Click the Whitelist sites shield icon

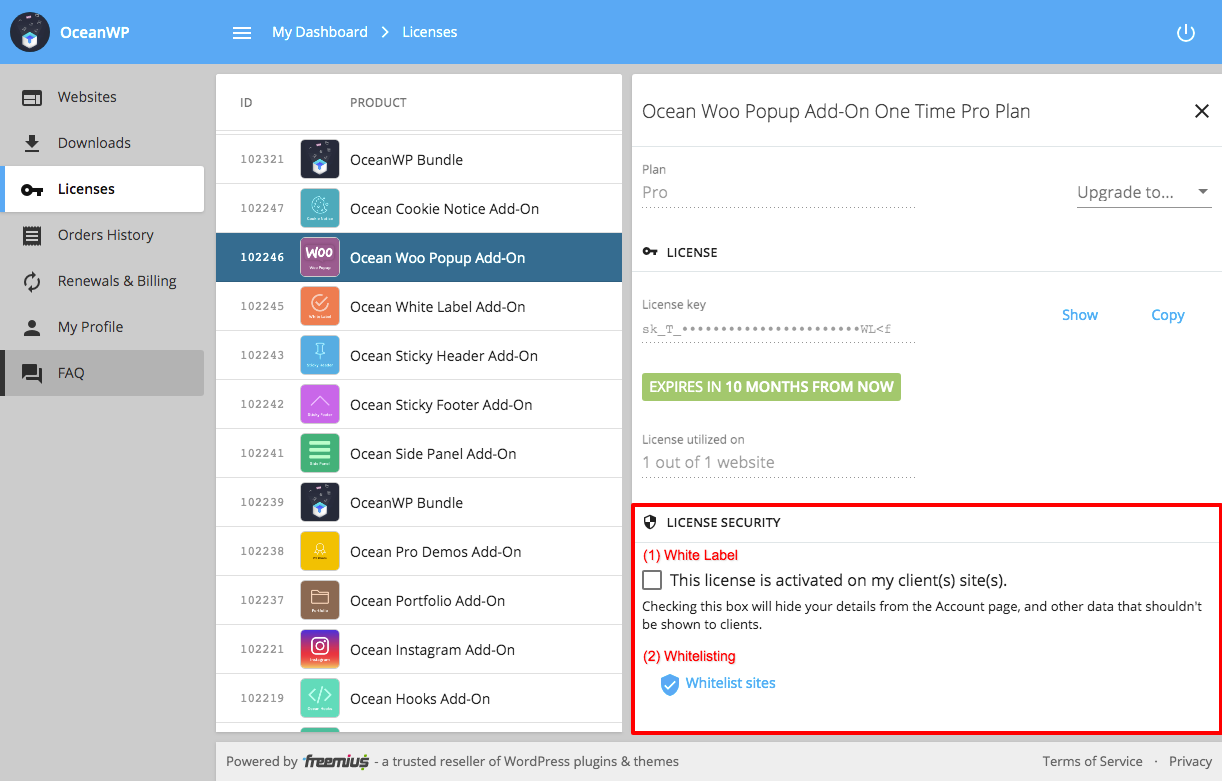pos(670,684)
